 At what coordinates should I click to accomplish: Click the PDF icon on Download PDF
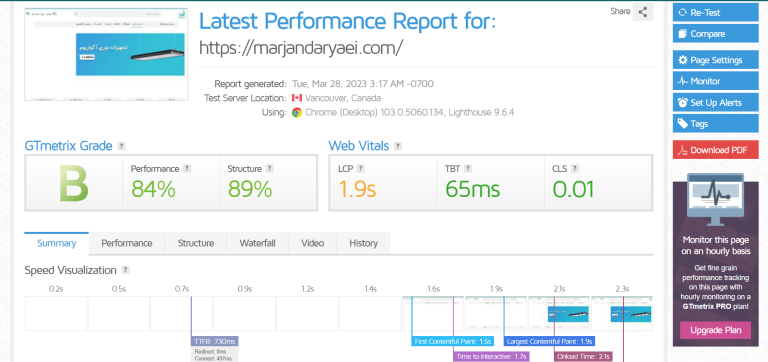click(x=683, y=150)
